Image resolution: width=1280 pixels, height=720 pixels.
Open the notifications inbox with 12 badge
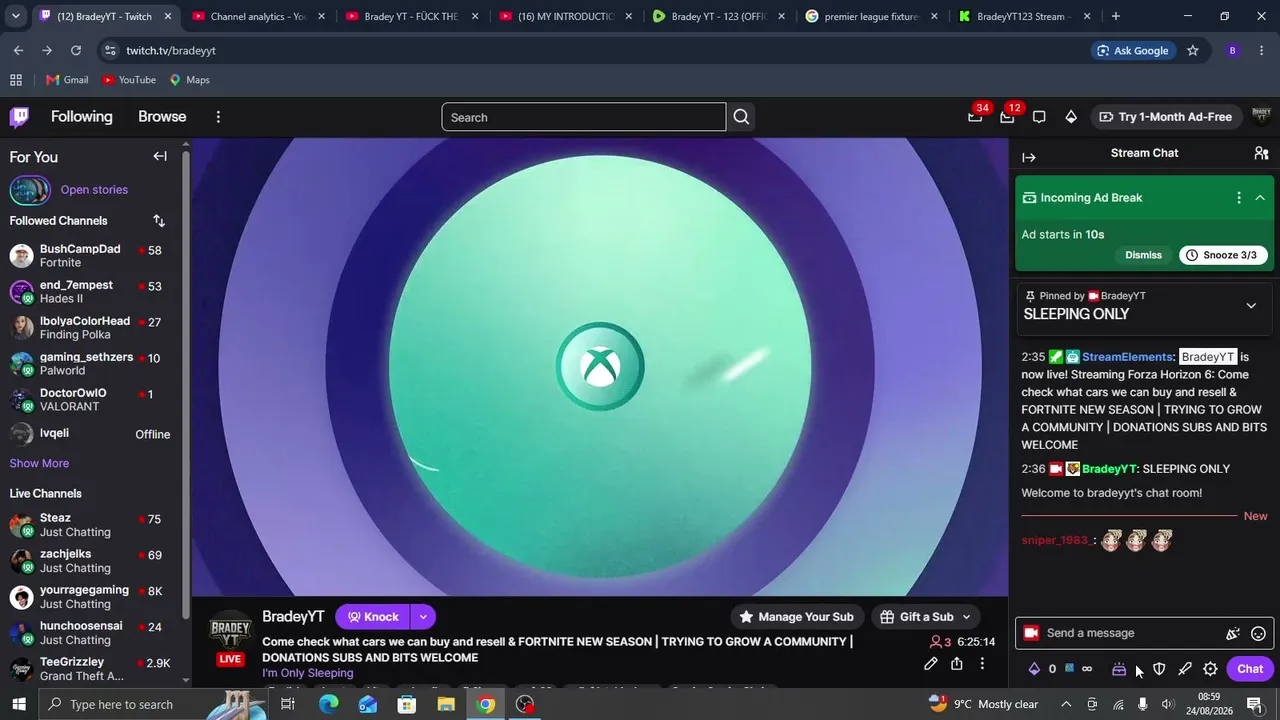pos(1007,117)
